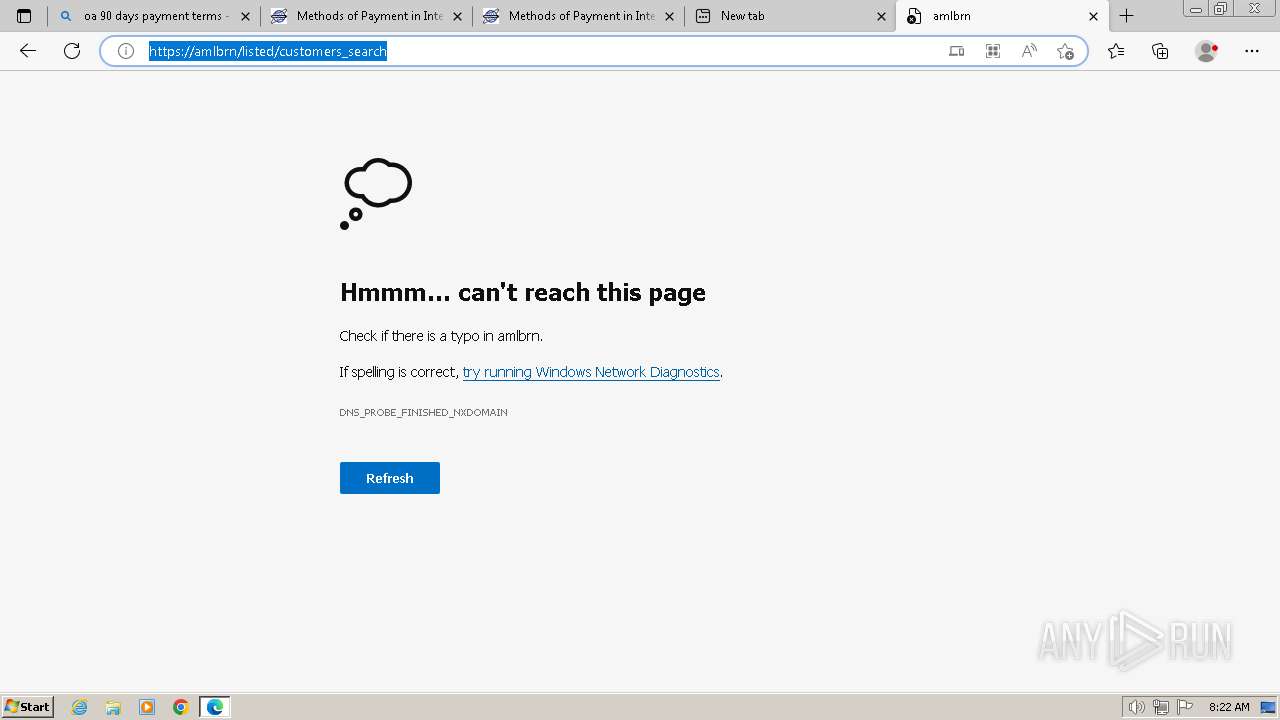Viewport: 1280px width, 720px height.
Task: Switch to the 'oa 90 days payment terms' tab
Action: click(x=155, y=16)
